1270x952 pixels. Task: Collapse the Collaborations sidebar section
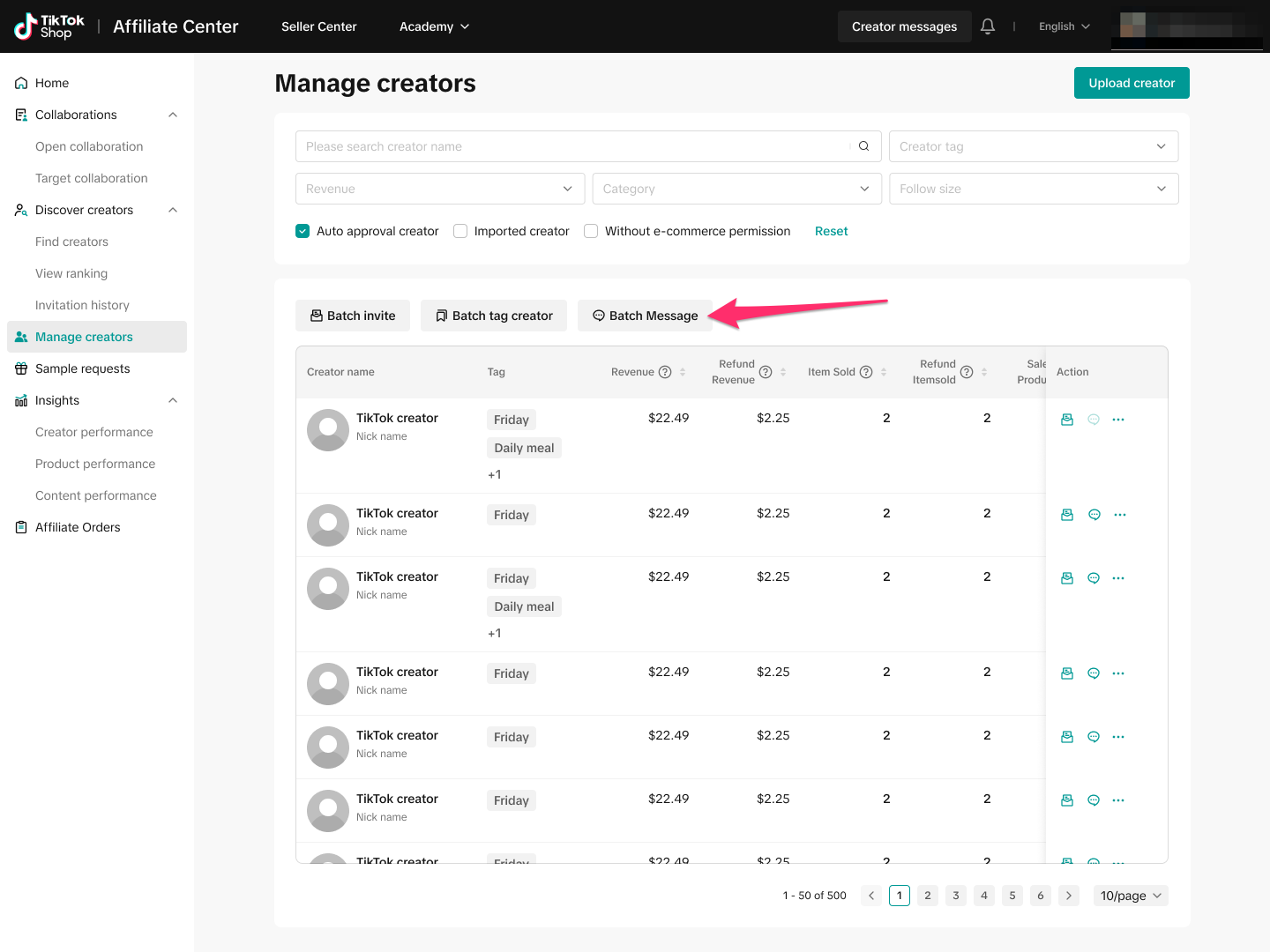pos(173,115)
